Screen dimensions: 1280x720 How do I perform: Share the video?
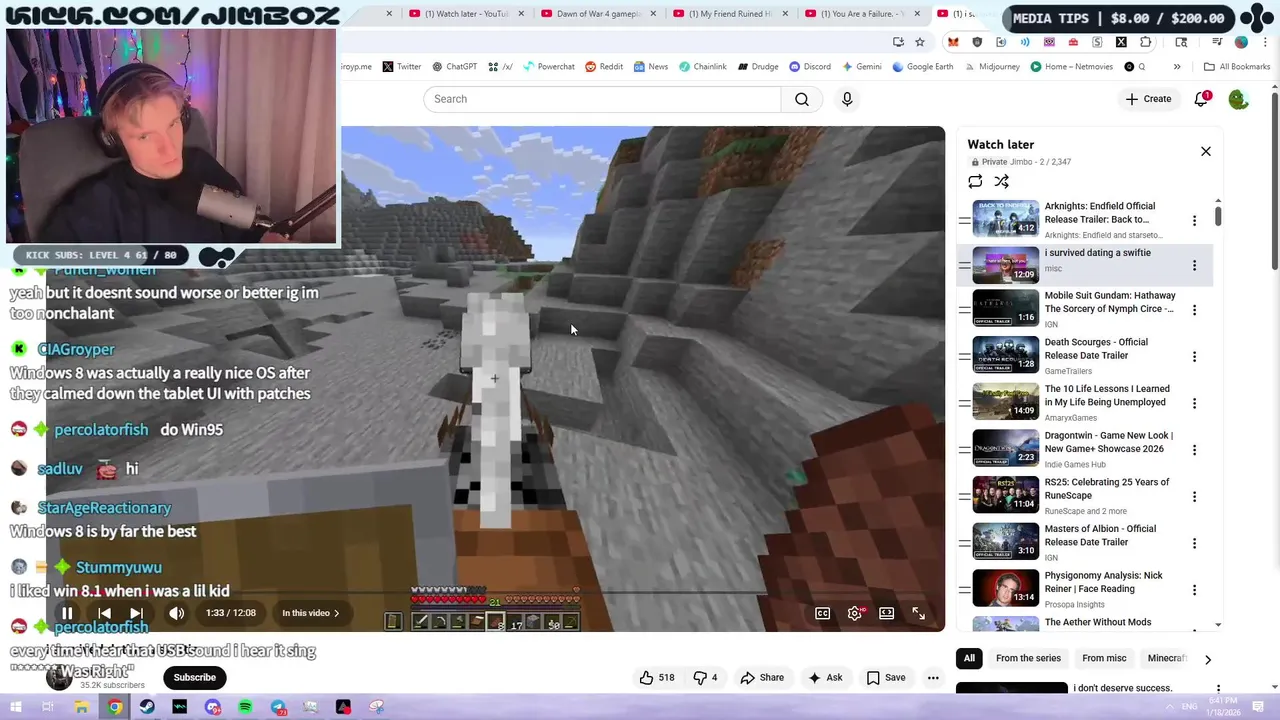pyautogui.click(x=762, y=678)
